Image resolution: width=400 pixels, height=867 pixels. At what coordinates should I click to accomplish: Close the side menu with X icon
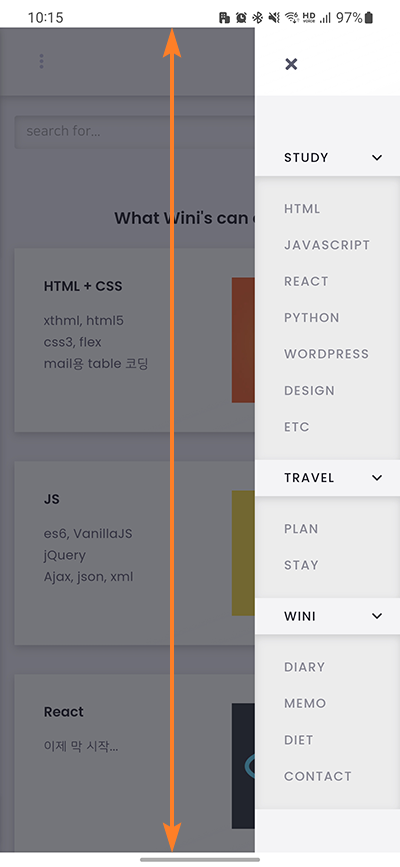pyautogui.click(x=291, y=64)
